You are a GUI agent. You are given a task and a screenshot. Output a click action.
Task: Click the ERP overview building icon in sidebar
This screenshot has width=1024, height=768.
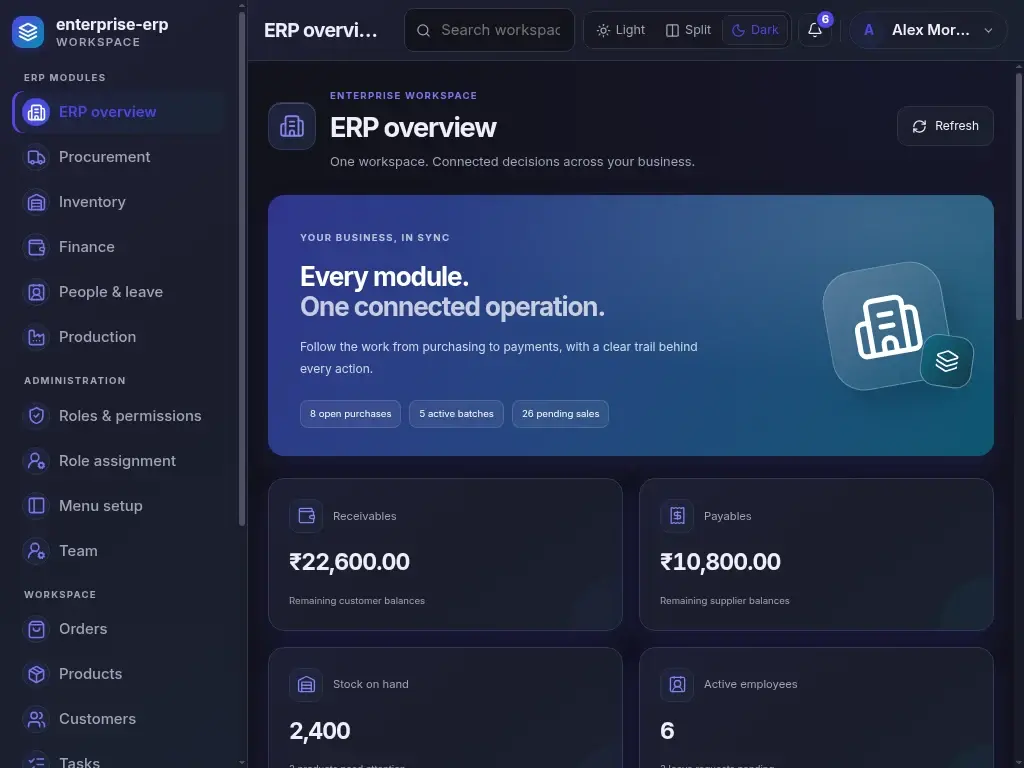point(37,112)
